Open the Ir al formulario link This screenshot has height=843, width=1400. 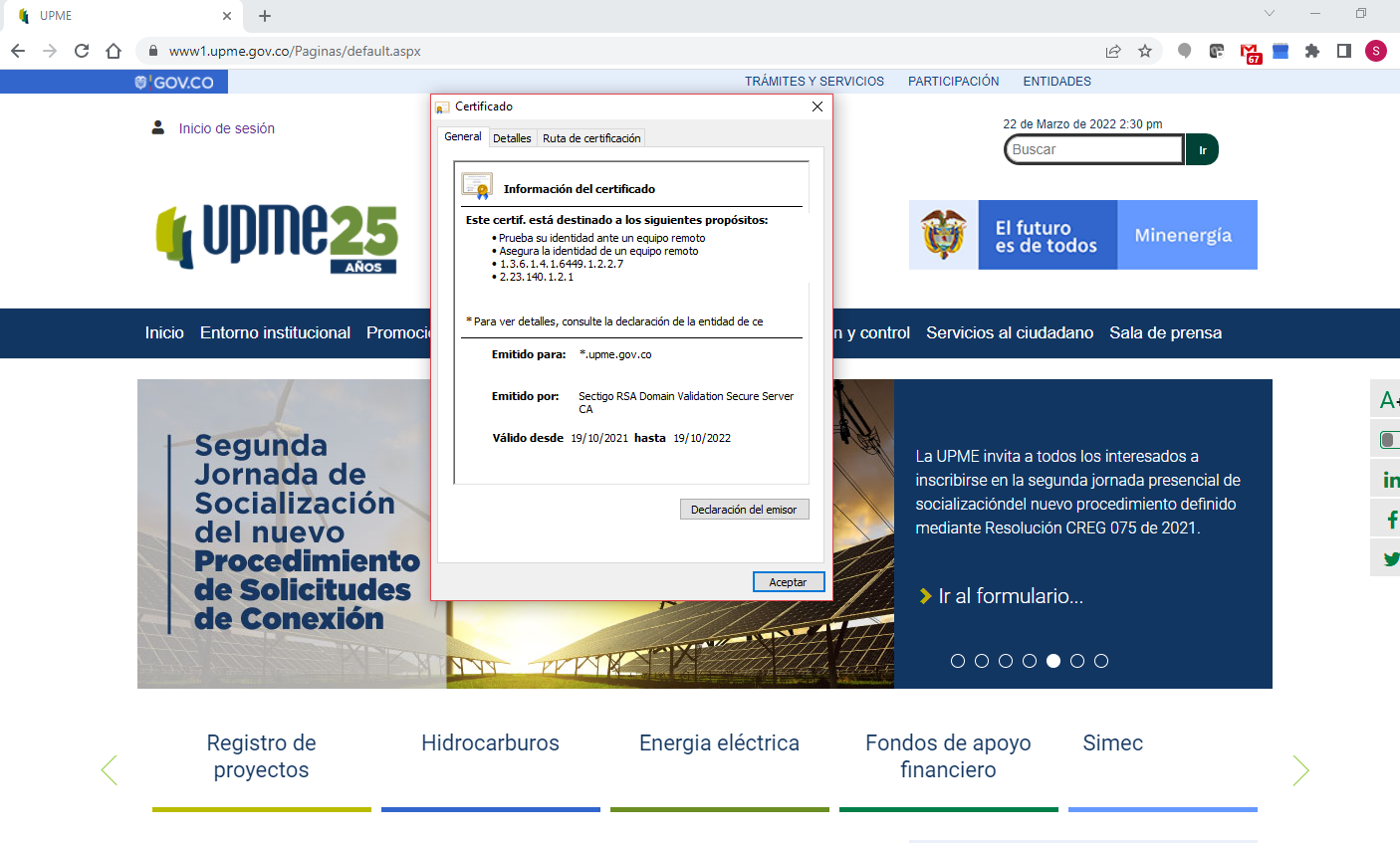(x=1010, y=596)
